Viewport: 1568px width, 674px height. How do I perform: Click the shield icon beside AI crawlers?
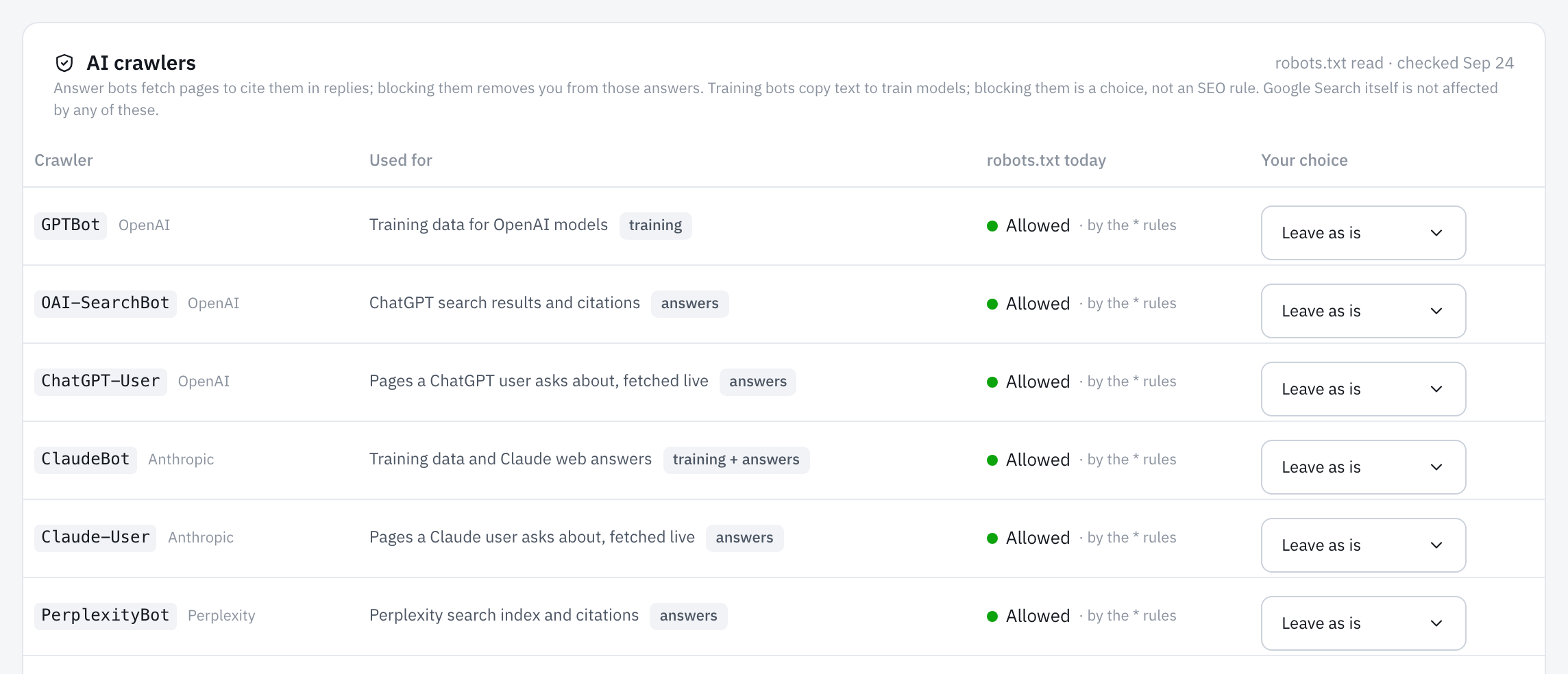[64, 63]
